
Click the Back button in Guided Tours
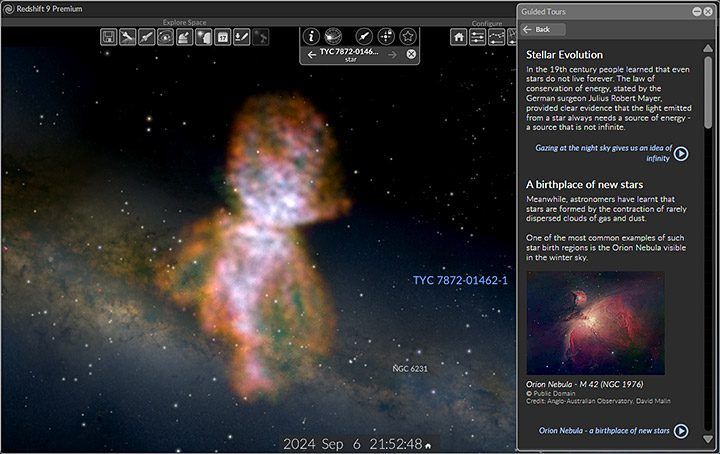tap(543, 29)
